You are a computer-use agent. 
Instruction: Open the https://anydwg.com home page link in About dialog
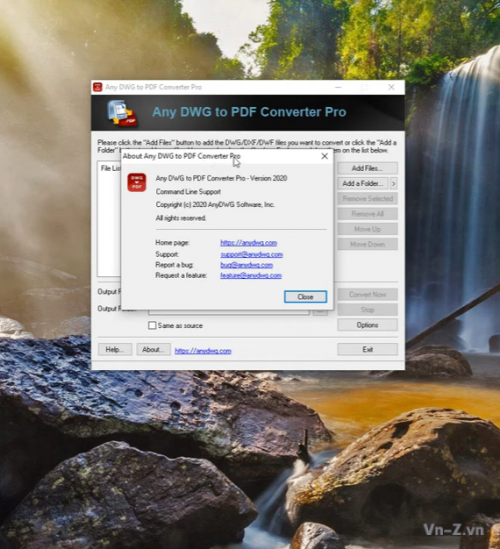248,243
